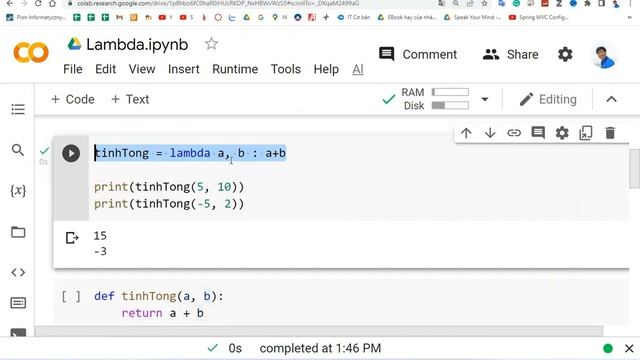Image resolution: width=640 pixels, height=360 pixels.
Task: Open the Code snippets panel
Action: [x=18, y=272]
